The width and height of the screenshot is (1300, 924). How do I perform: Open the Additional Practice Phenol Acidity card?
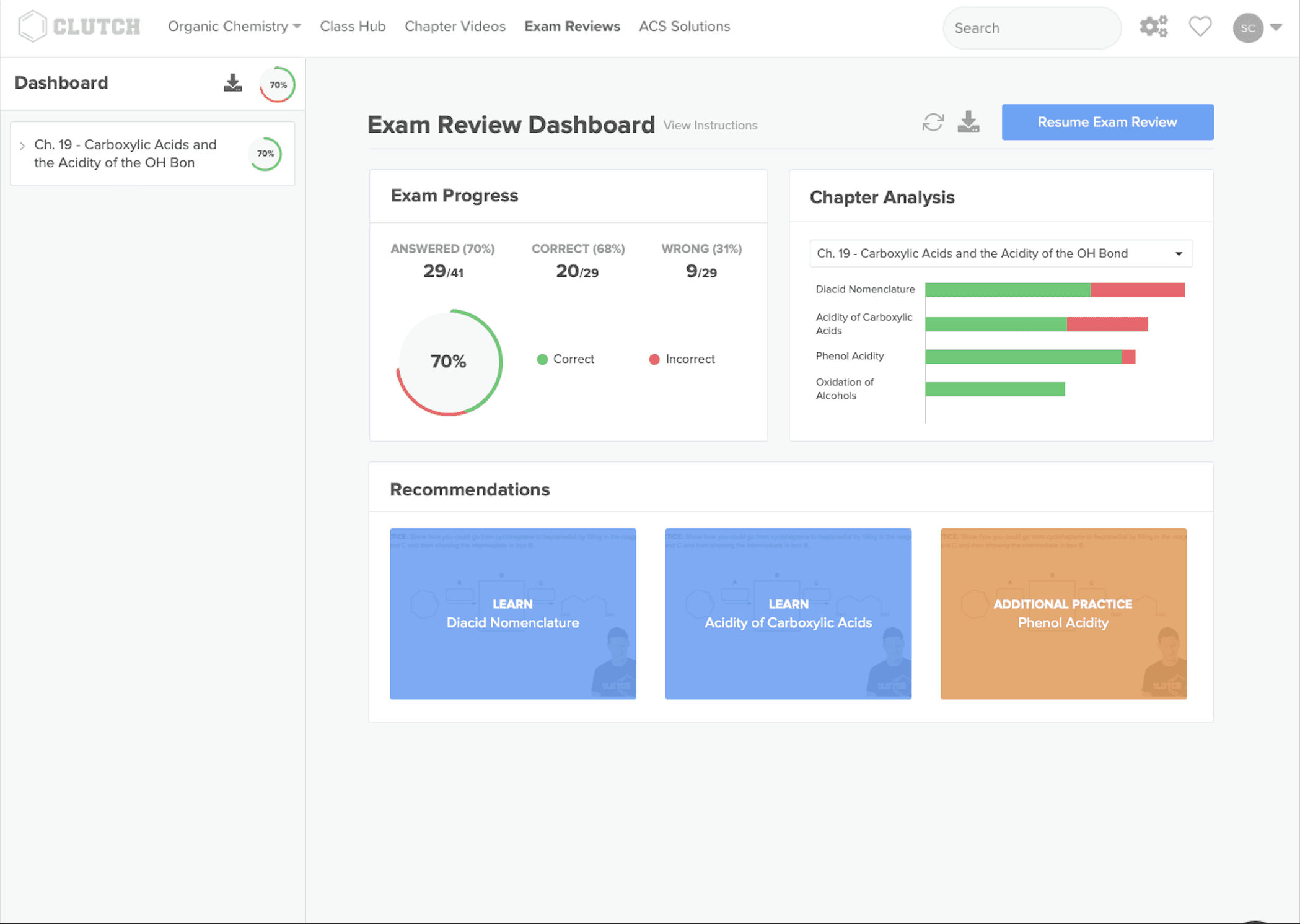point(1063,614)
